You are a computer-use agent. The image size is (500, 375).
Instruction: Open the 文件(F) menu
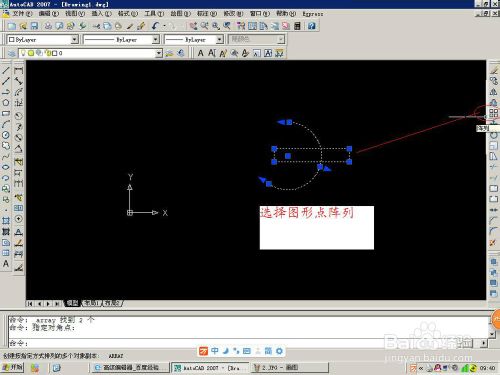tap(23, 14)
